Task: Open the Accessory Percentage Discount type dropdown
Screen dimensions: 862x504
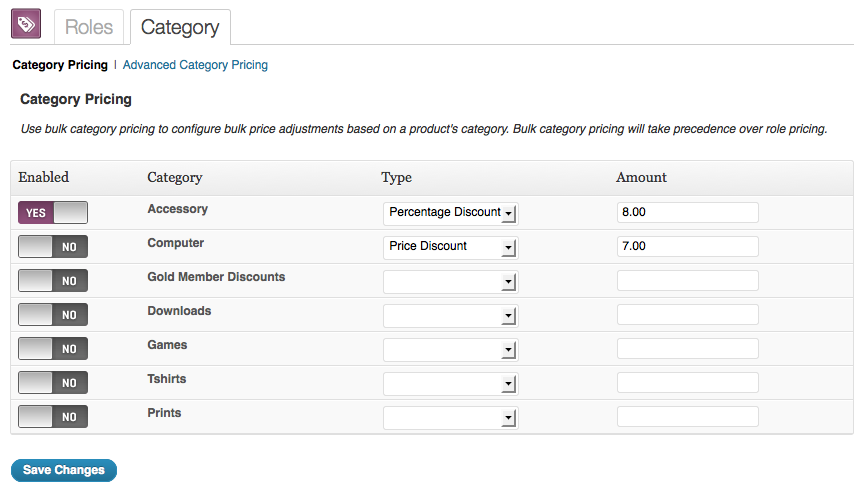Action: 451,213
